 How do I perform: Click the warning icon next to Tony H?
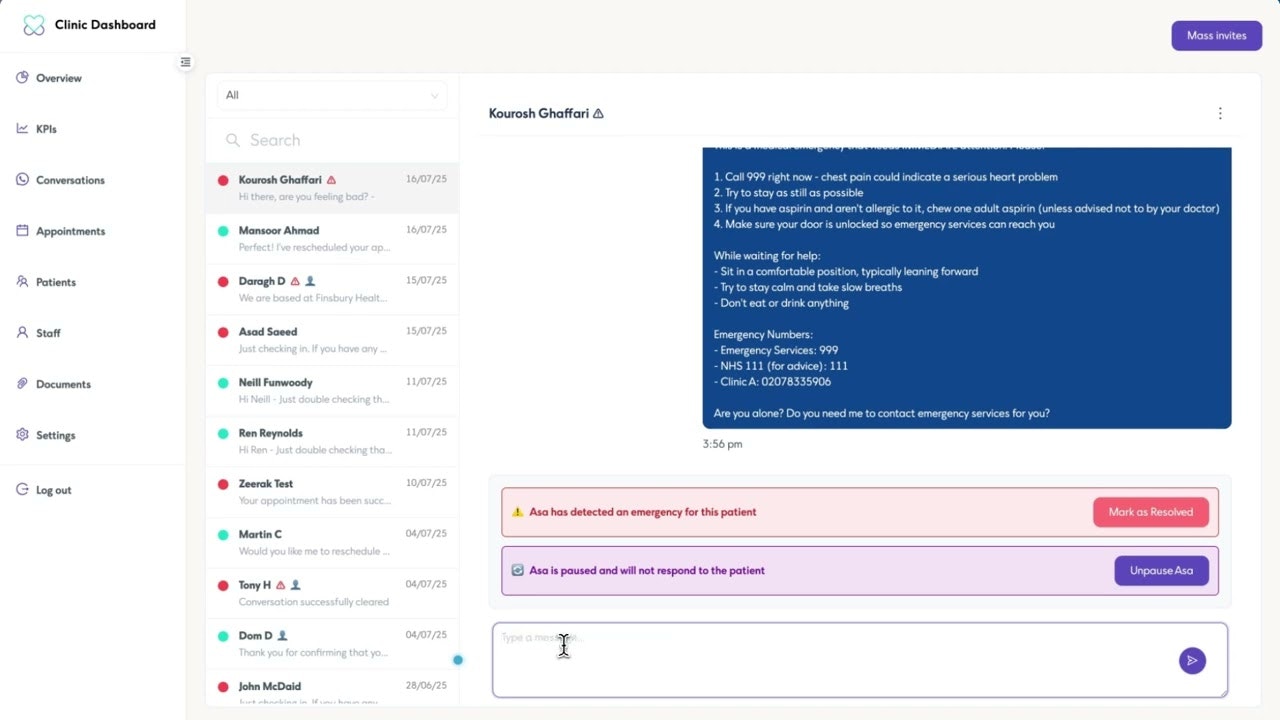pos(280,585)
